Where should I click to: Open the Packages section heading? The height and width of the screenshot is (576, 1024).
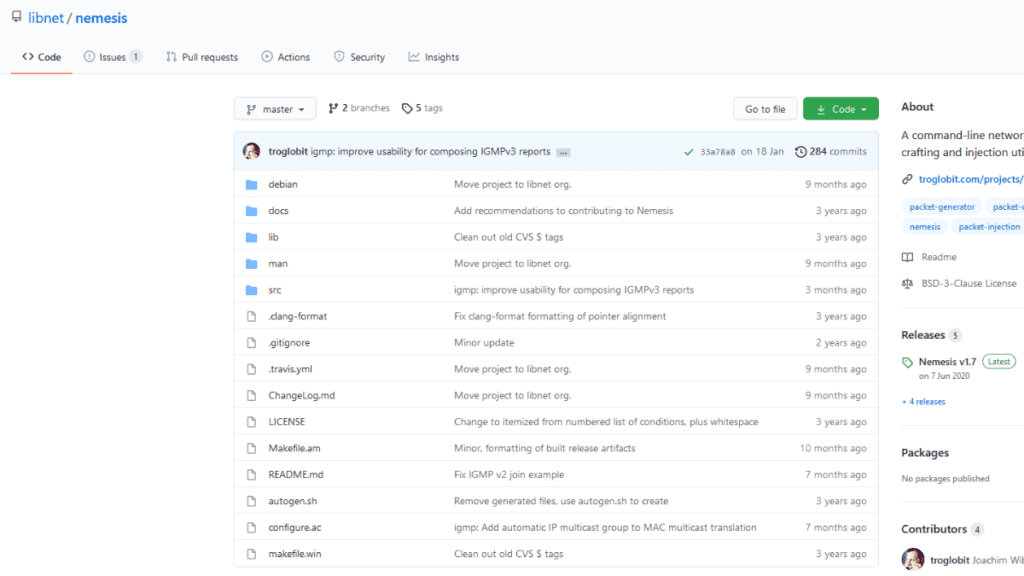pyautogui.click(x=925, y=453)
